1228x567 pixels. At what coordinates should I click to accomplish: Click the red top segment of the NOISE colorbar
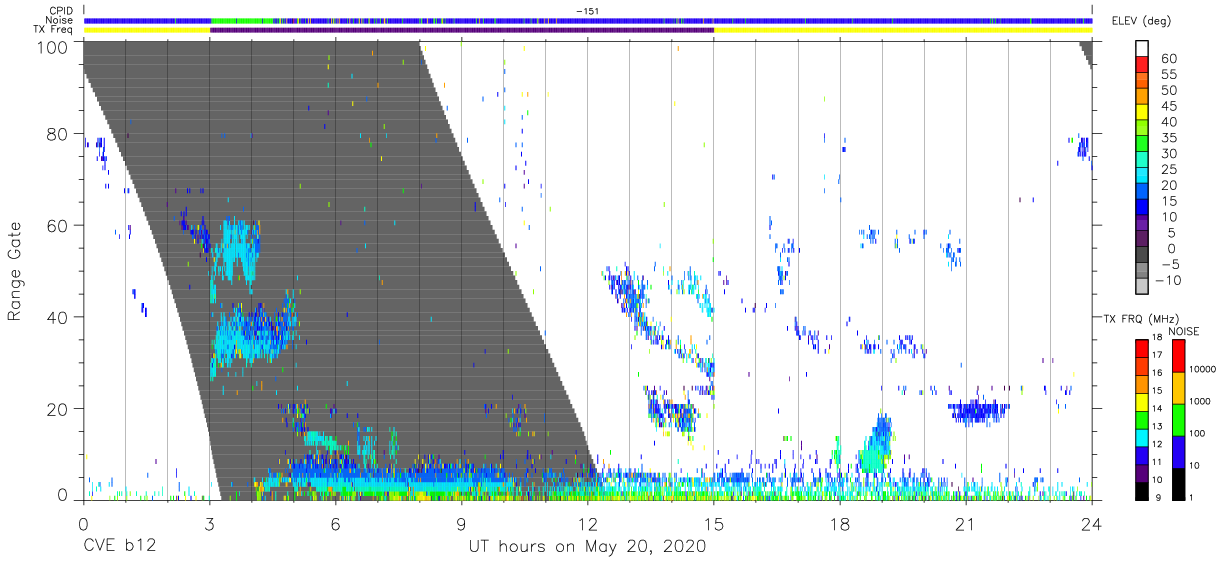1178,356
